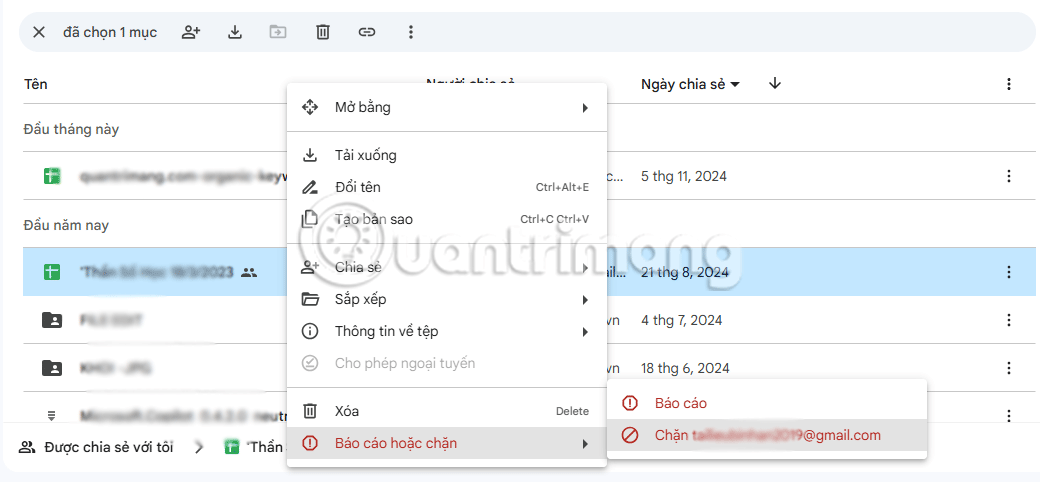
Task: Click the green Sheets icon of quantrimang file
Action: coord(52,176)
